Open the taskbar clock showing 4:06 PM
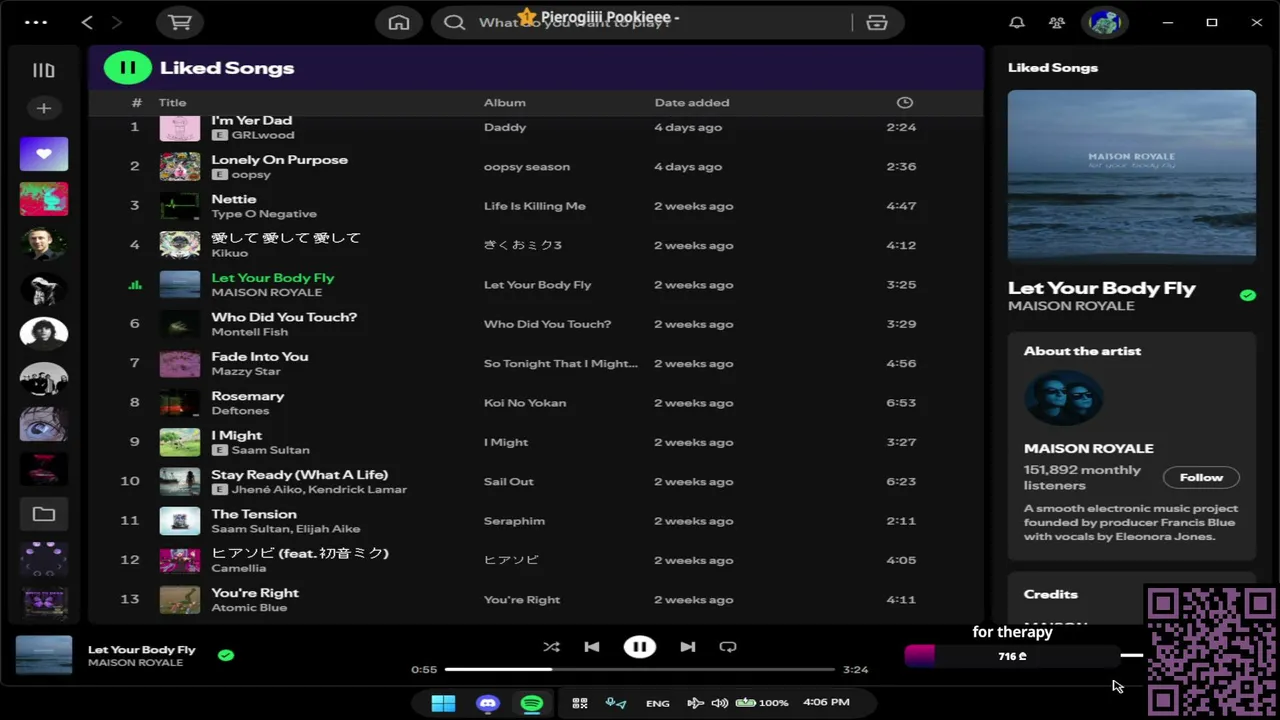The width and height of the screenshot is (1280, 720). [x=826, y=702]
